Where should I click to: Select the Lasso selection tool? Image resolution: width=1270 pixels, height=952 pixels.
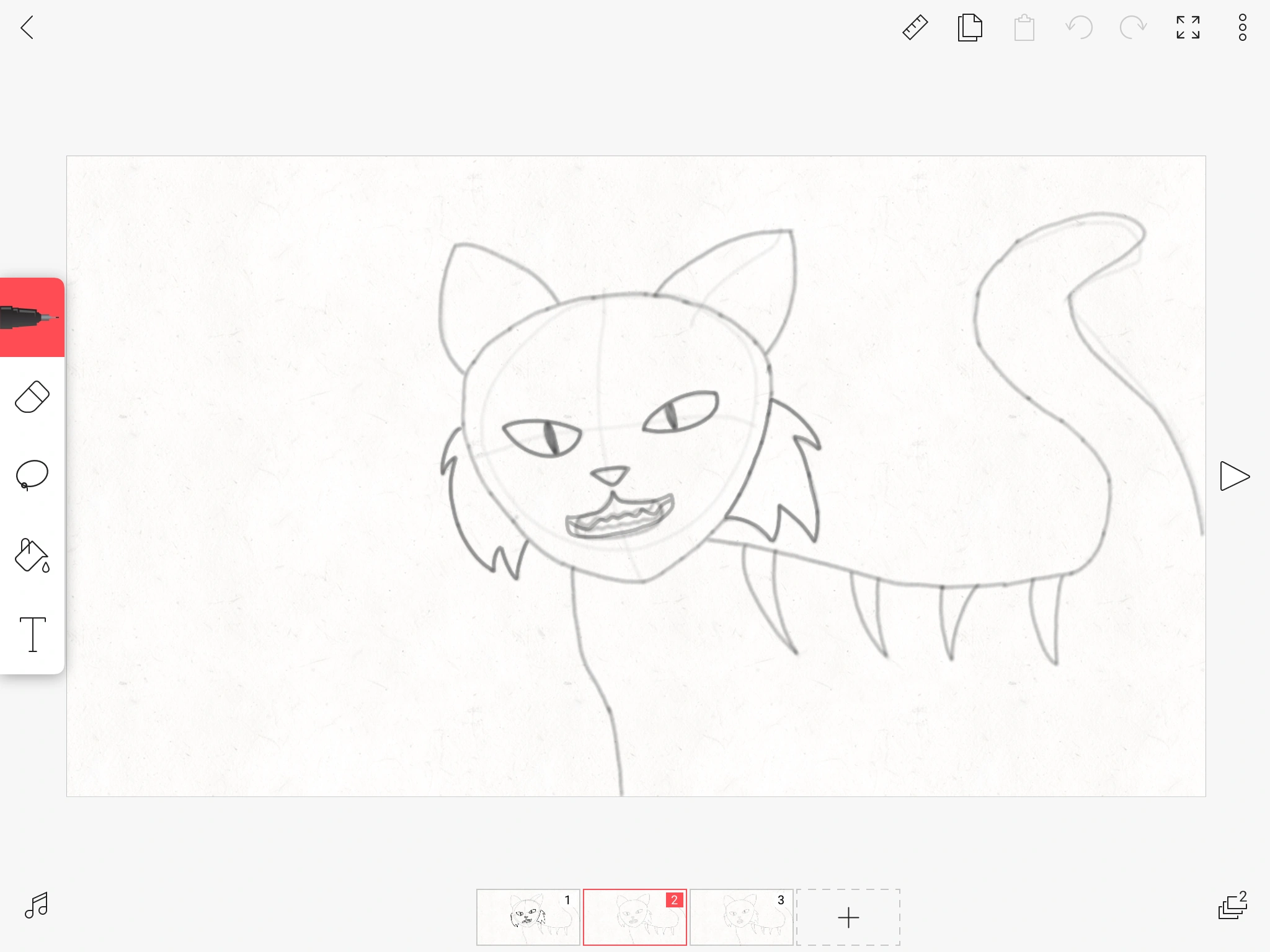point(32,475)
